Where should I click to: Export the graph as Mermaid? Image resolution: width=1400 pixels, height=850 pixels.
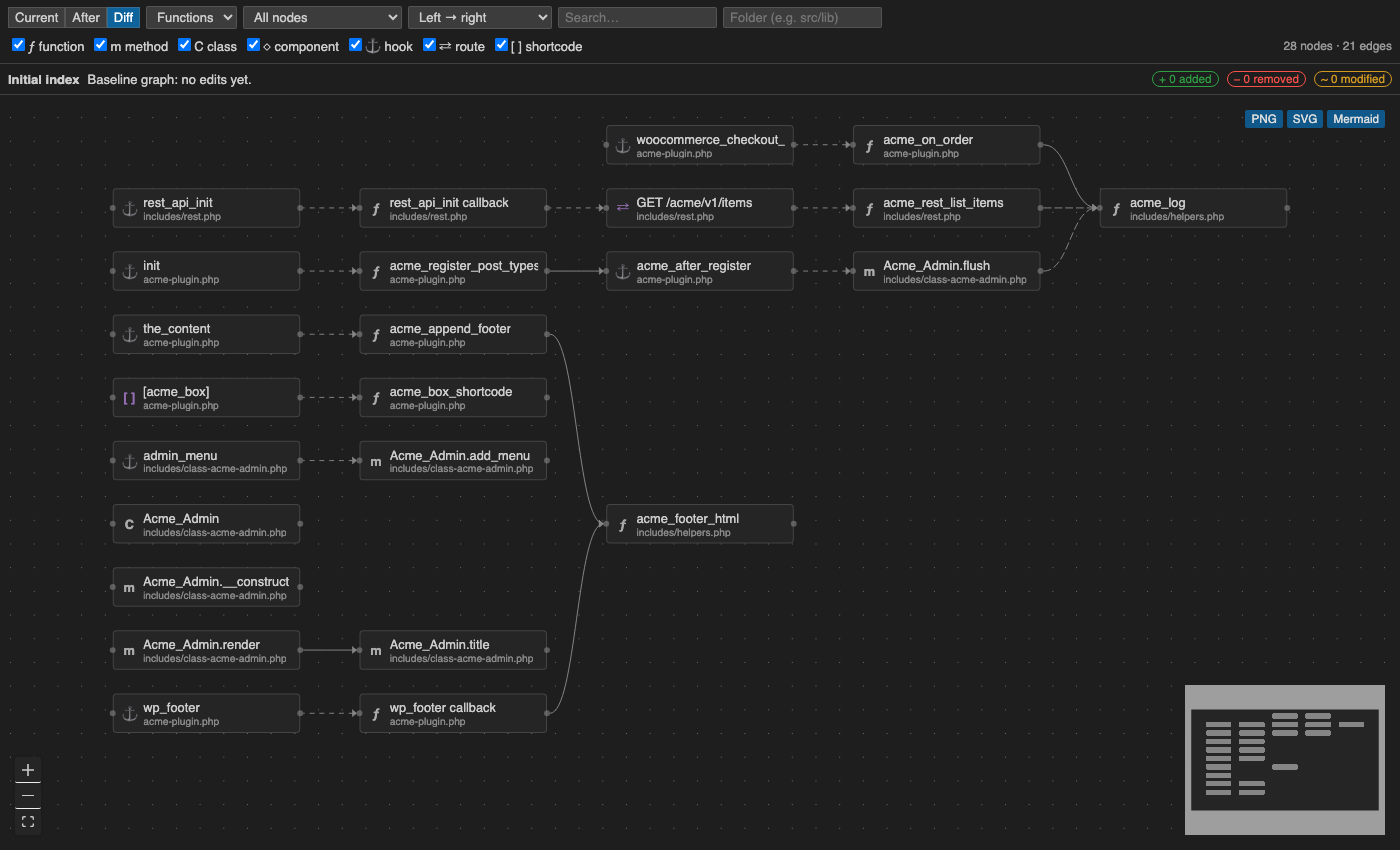(x=1356, y=119)
